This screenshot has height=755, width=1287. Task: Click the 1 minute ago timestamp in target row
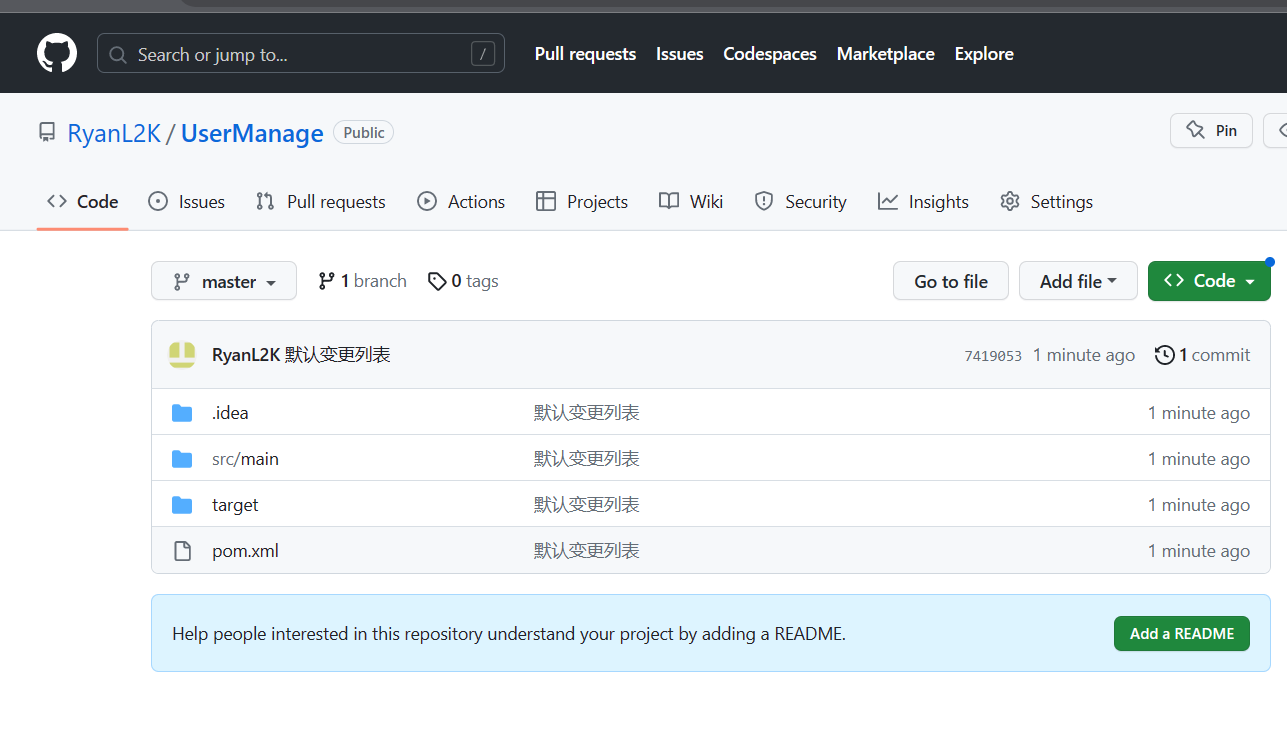(x=1199, y=505)
